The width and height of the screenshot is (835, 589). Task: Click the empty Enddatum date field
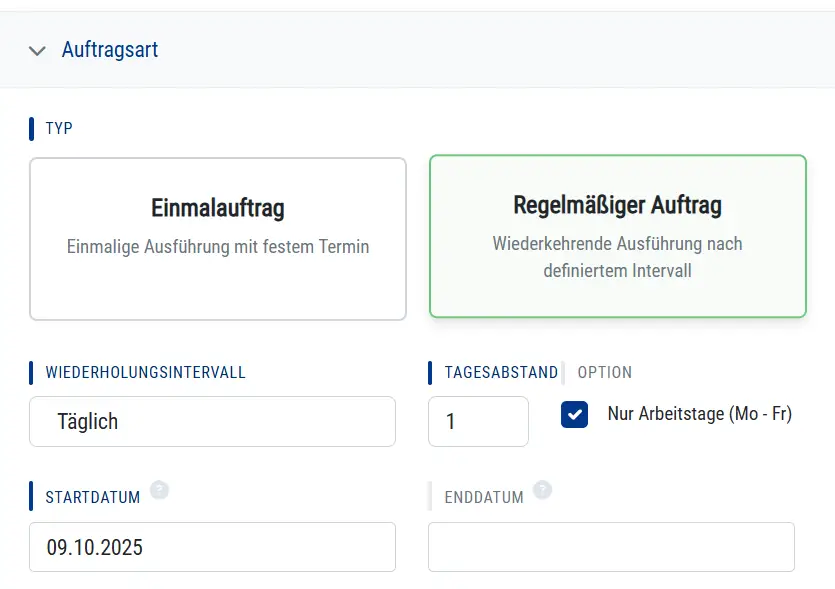tap(611, 547)
